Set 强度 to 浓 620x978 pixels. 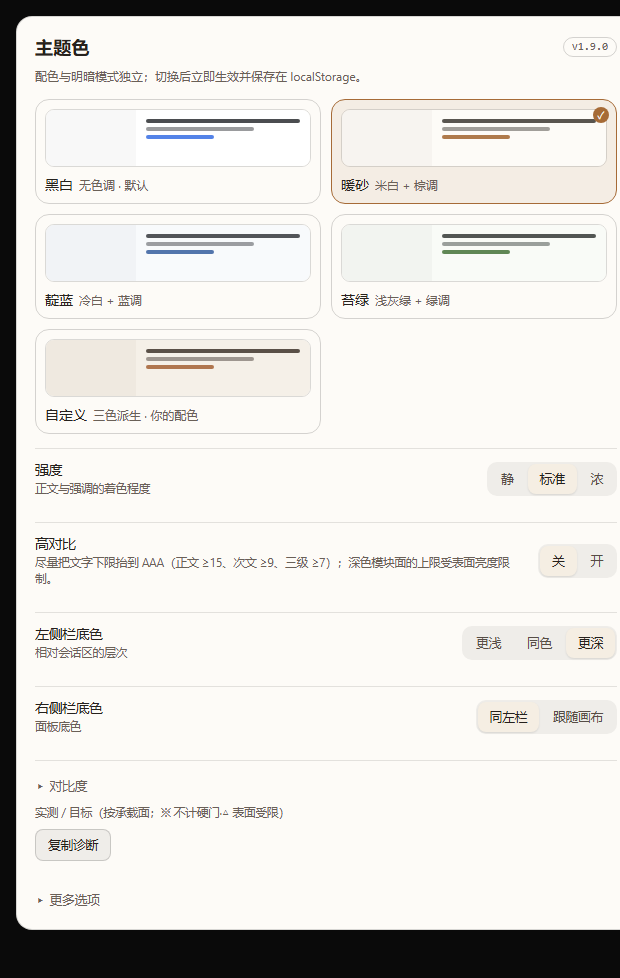597,479
